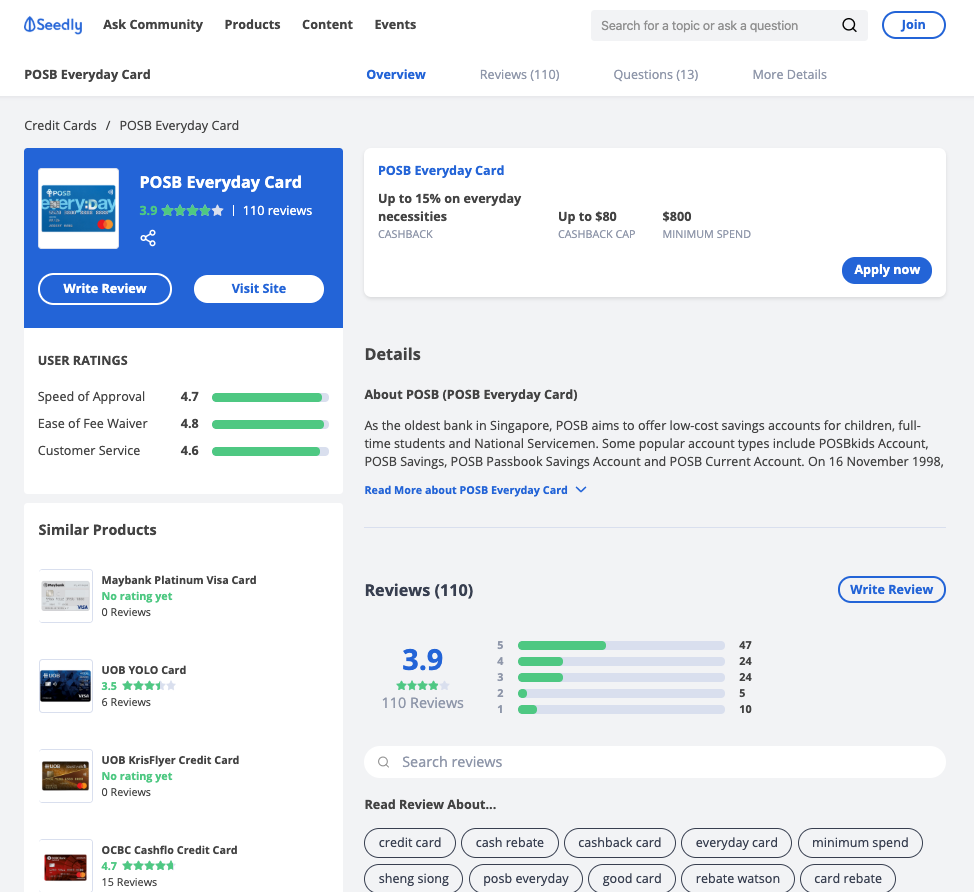The image size is (974, 892).
Task: Open the UOB KrisFlyer Credit Card thumbnail
Action: (x=66, y=776)
